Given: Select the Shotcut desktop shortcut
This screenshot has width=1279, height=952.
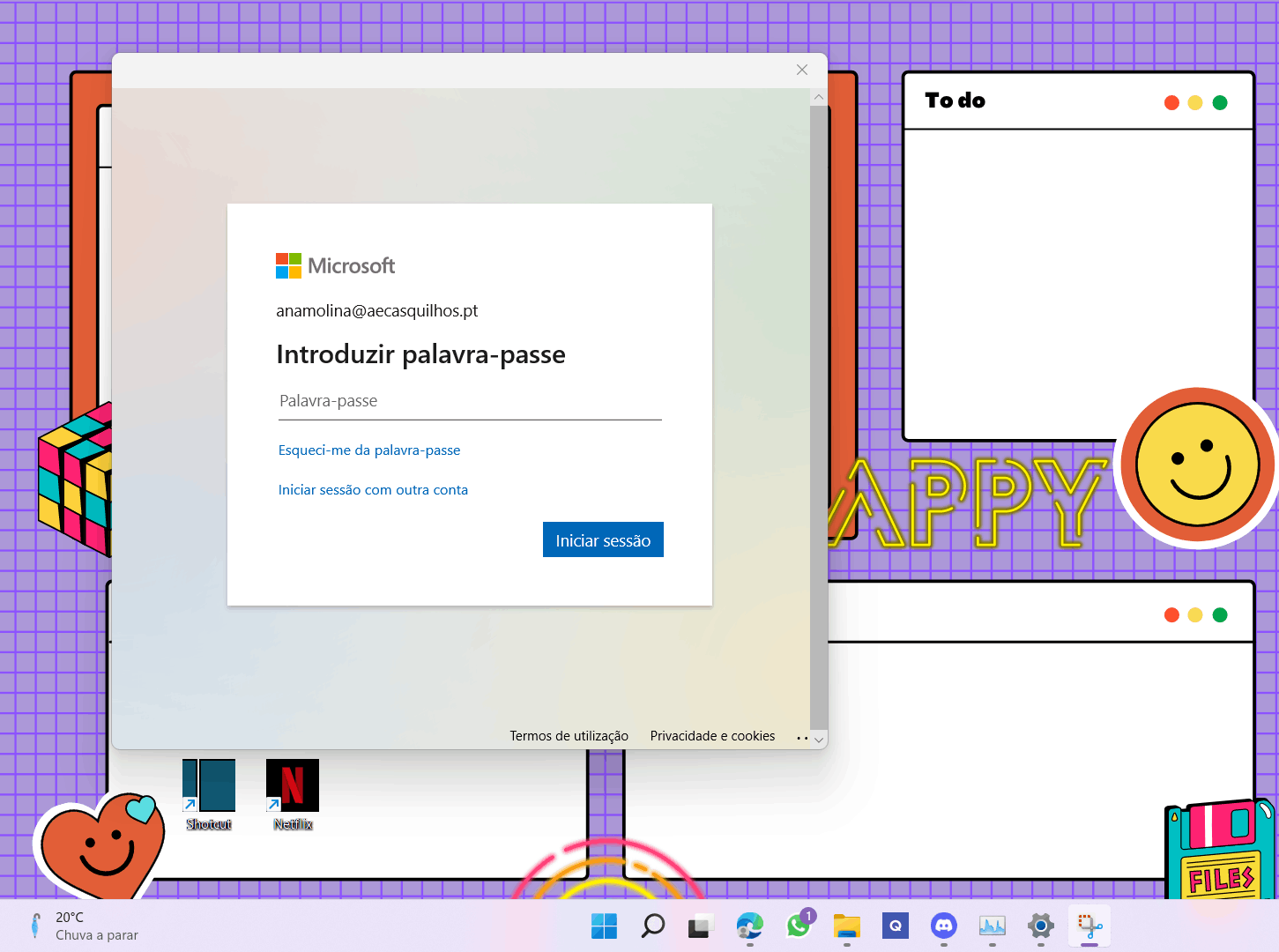Looking at the screenshot, I should point(209,795).
